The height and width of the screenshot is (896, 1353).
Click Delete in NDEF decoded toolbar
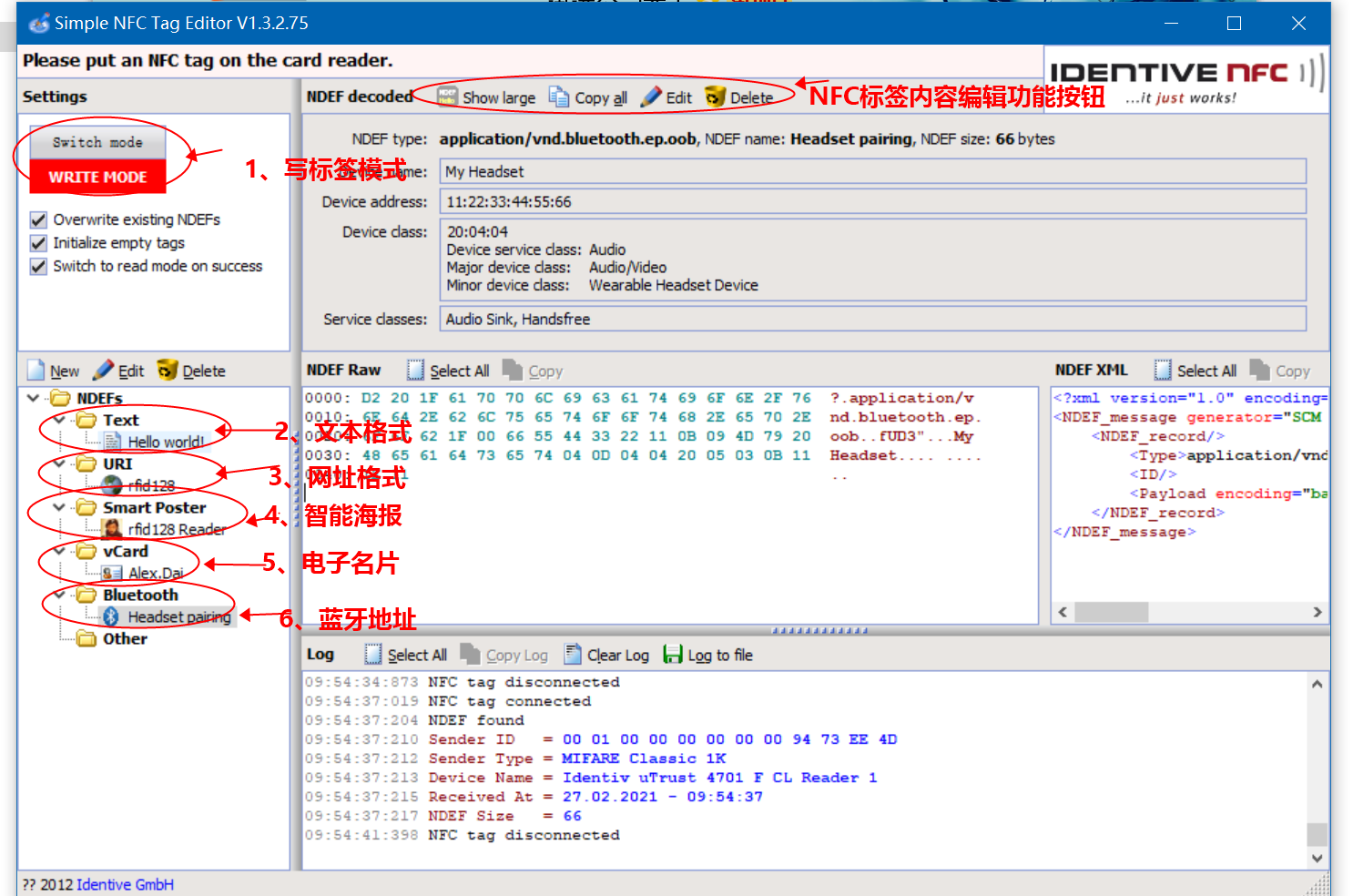tap(739, 97)
